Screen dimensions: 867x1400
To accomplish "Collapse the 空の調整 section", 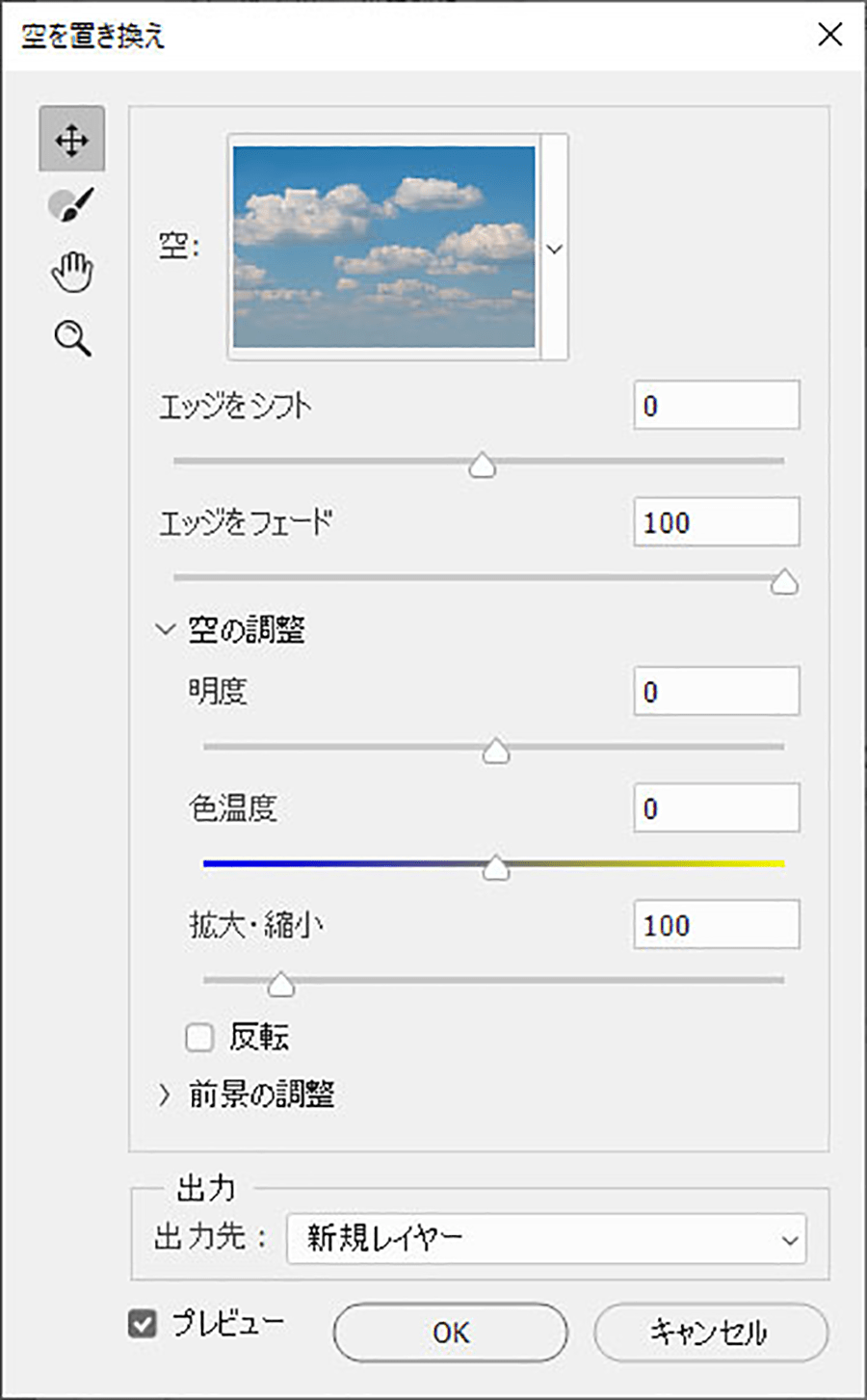I will (x=165, y=630).
